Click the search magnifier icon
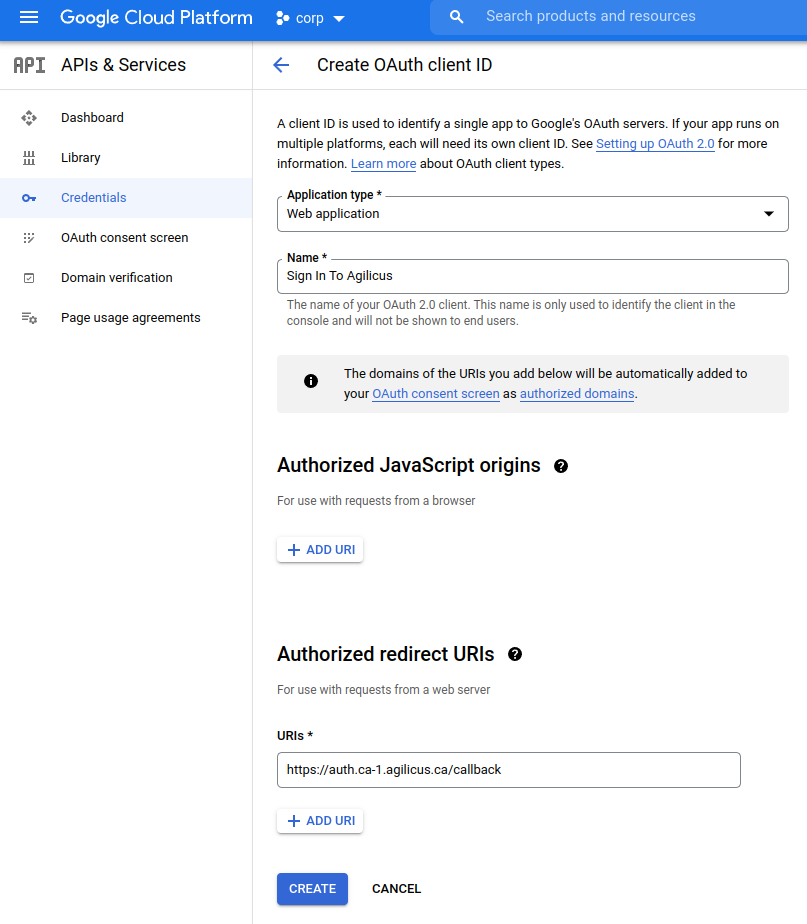 coord(457,17)
